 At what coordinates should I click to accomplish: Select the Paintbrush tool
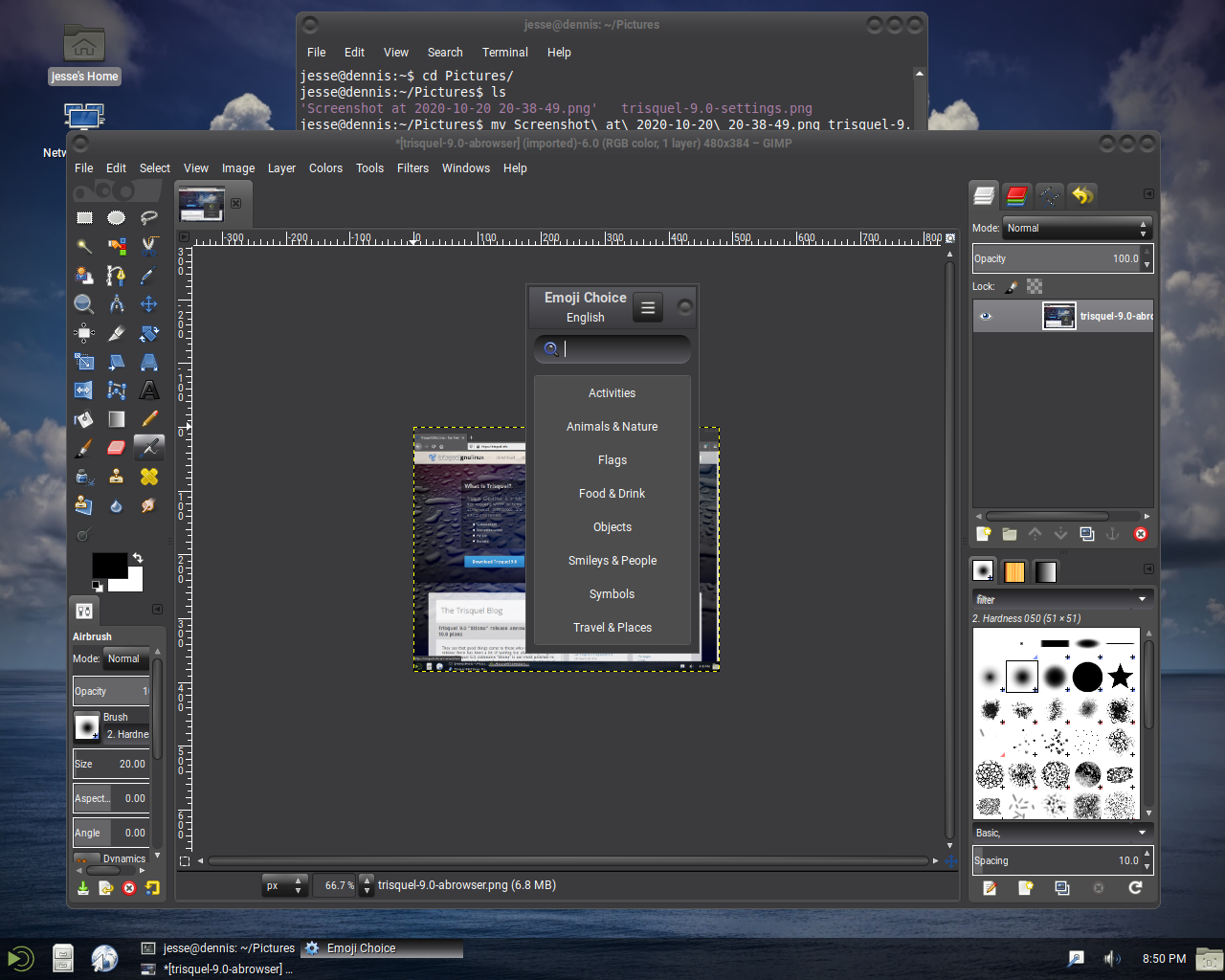(84, 448)
